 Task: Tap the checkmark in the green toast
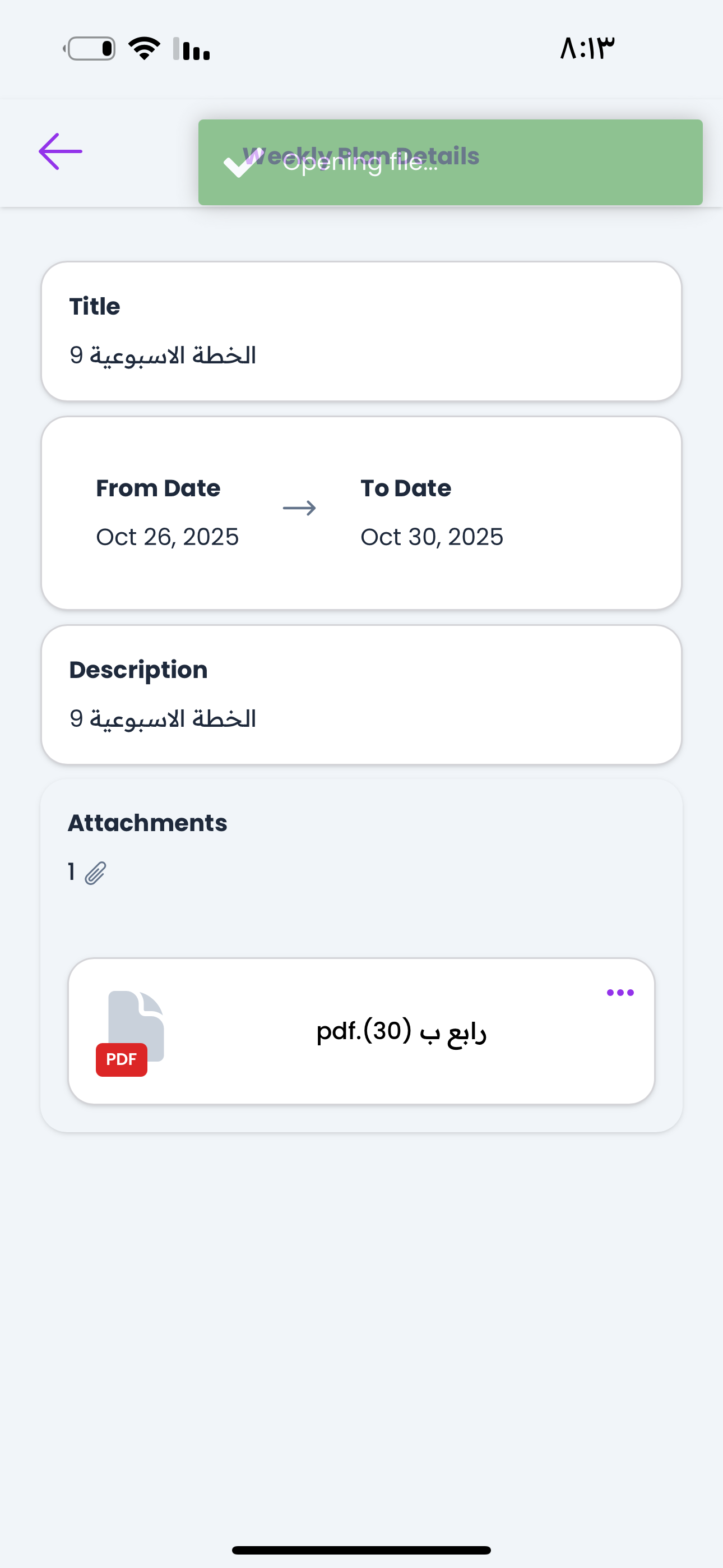242,163
